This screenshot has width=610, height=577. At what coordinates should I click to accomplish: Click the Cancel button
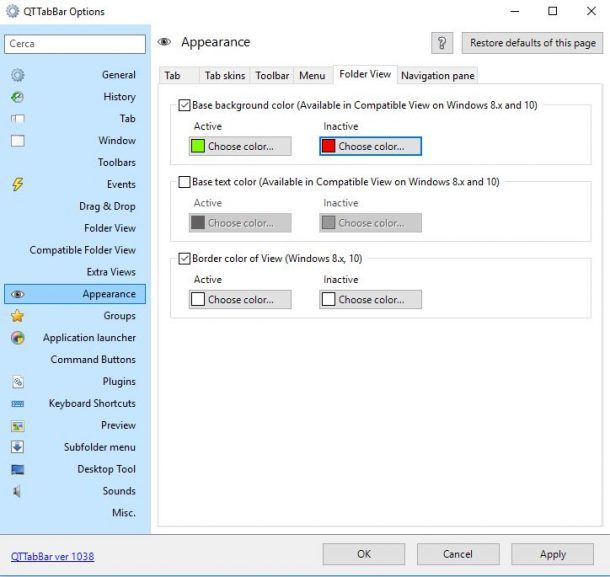point(458,554)
